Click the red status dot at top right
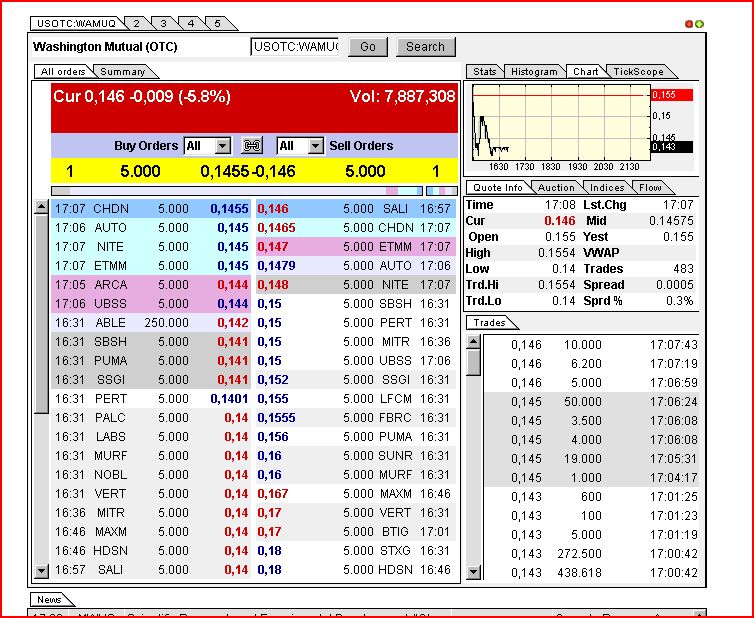This screenshot has width=754, height=618. tap(689, 24)
